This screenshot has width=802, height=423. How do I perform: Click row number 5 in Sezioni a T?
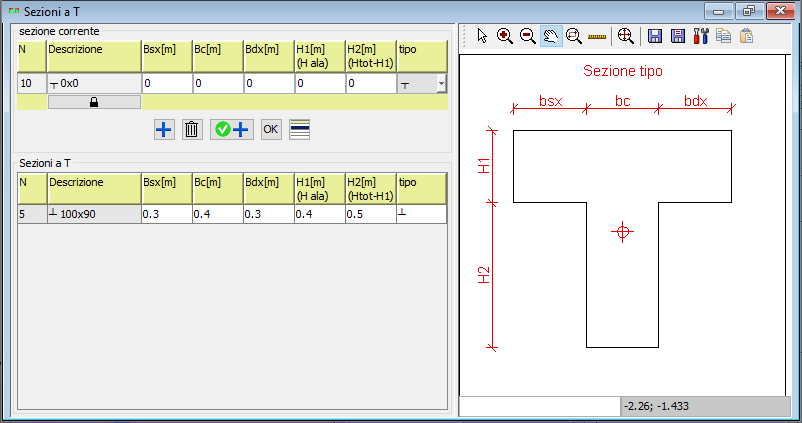(x=32, y=214)
